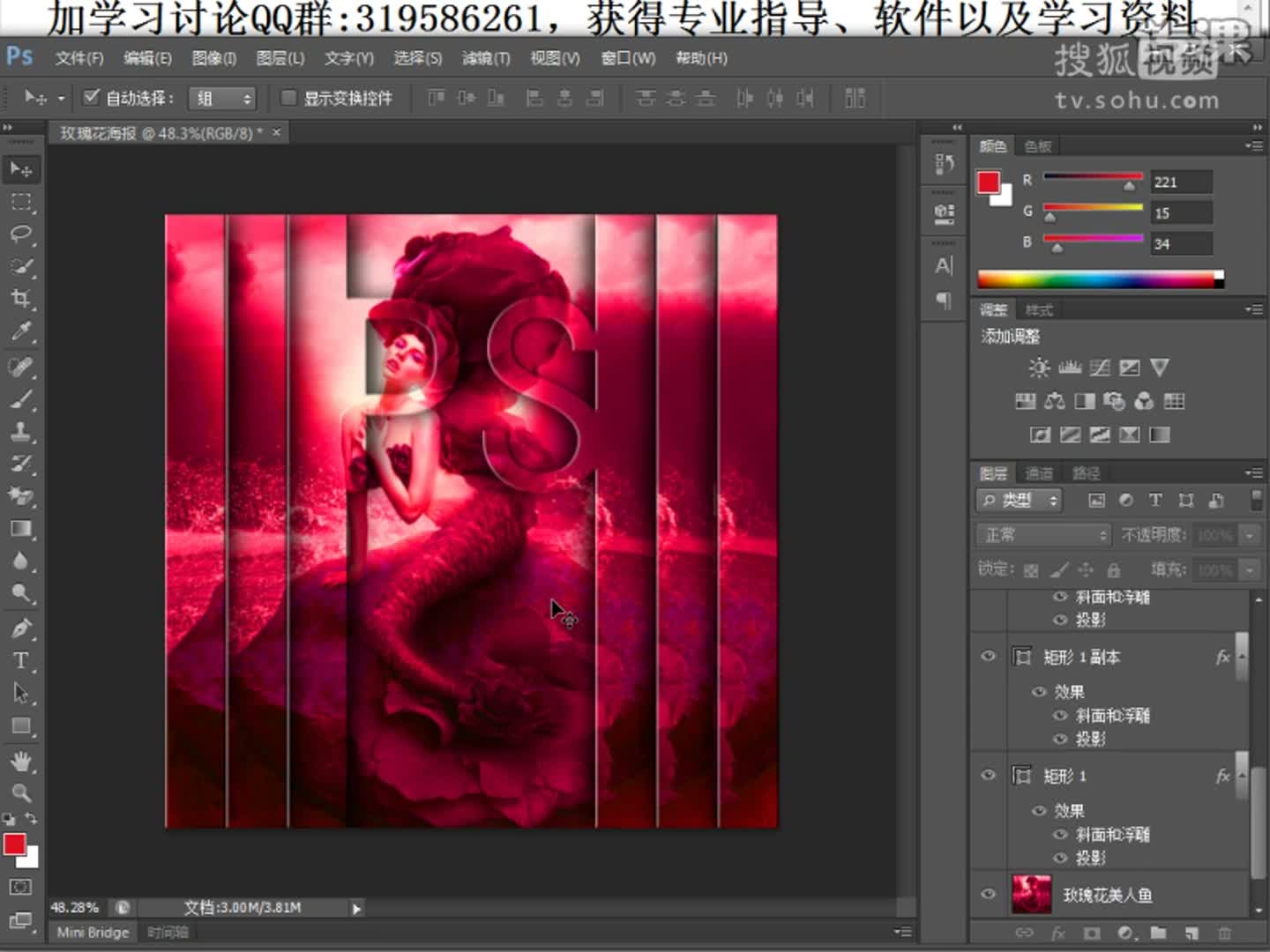This screenshot has height=952, width=1270.
Task: Add a layer mask from Layers panel
Action: pyautogui.click(x=1092, y=933)
